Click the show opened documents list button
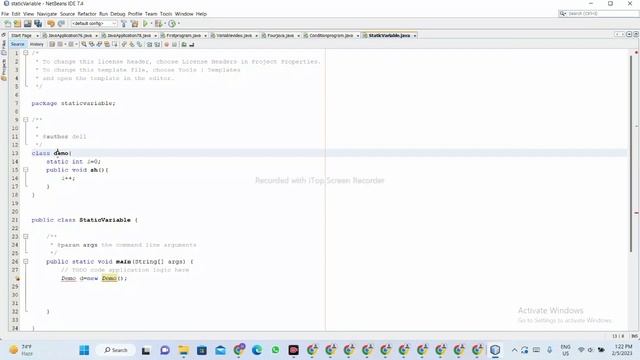This screenshot has width=640, height=360. tap(629, 35)
